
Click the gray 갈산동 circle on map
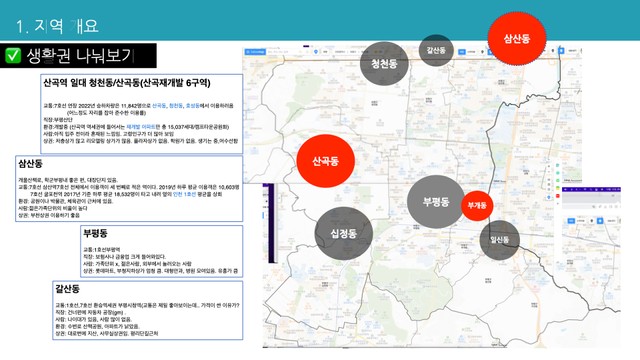tap(436, 50)
